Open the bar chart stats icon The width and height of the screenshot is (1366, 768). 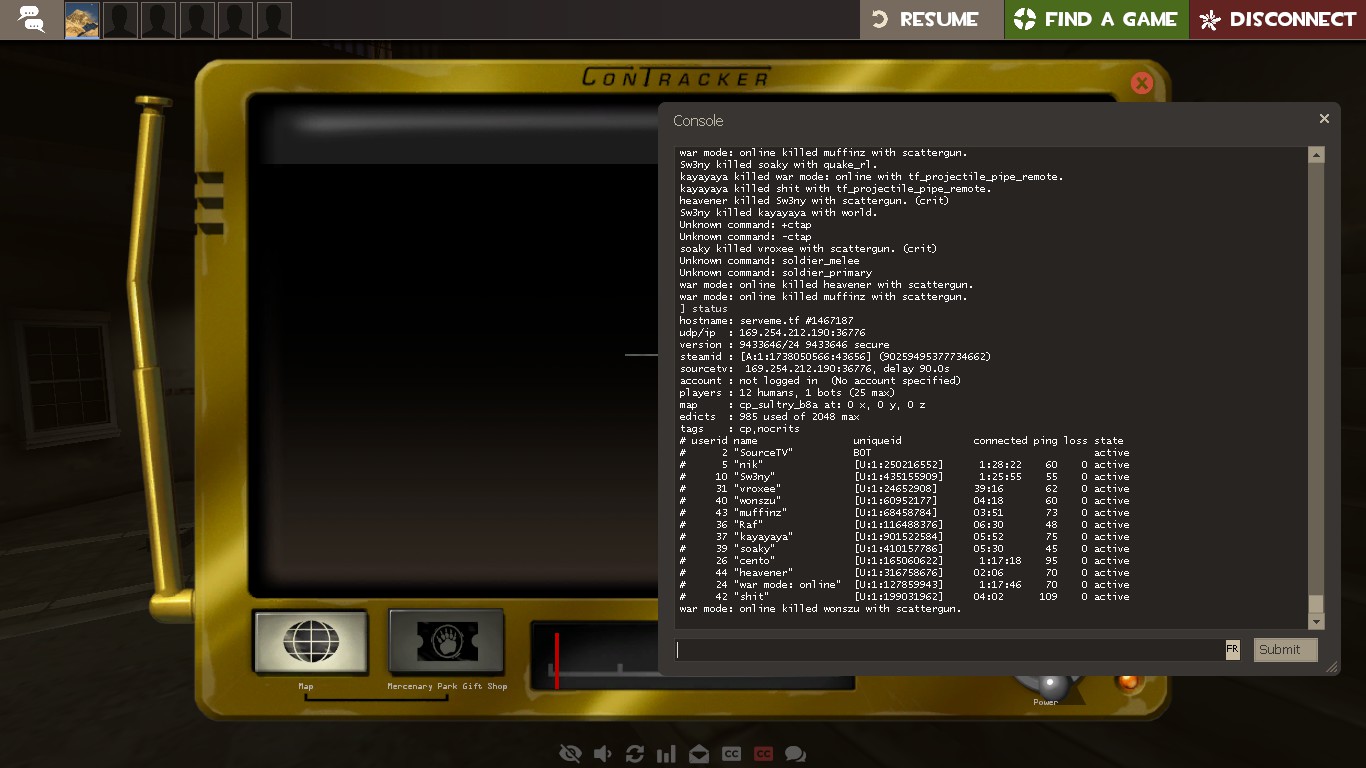(x=667, y=754)
